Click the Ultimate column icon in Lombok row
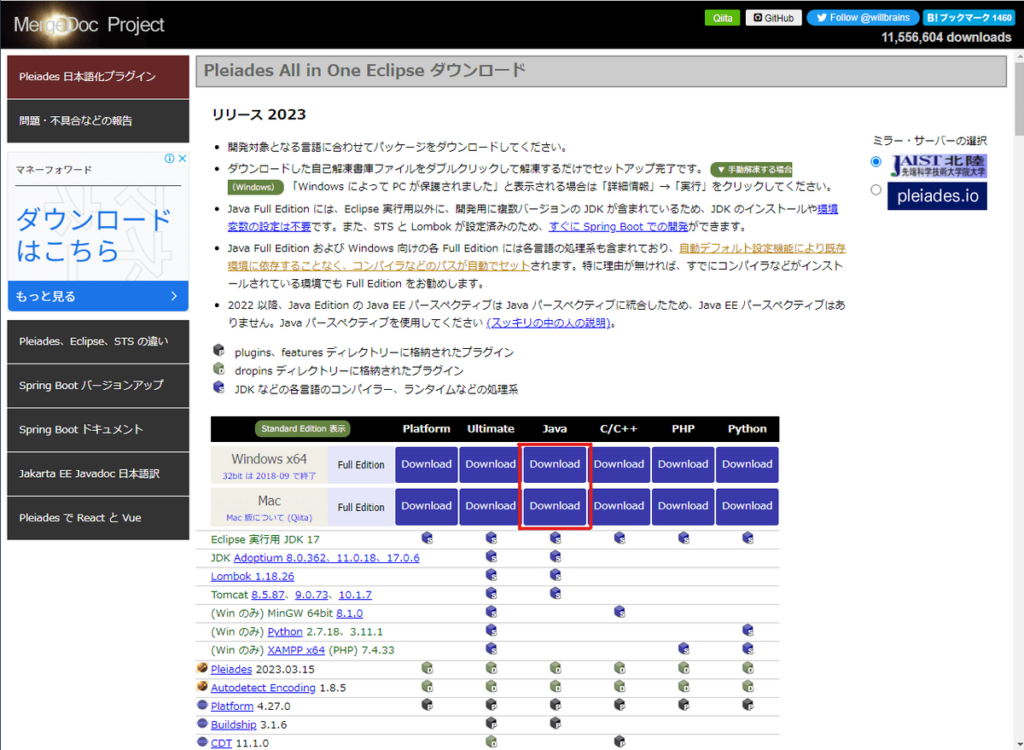 (x=491, y=575)
